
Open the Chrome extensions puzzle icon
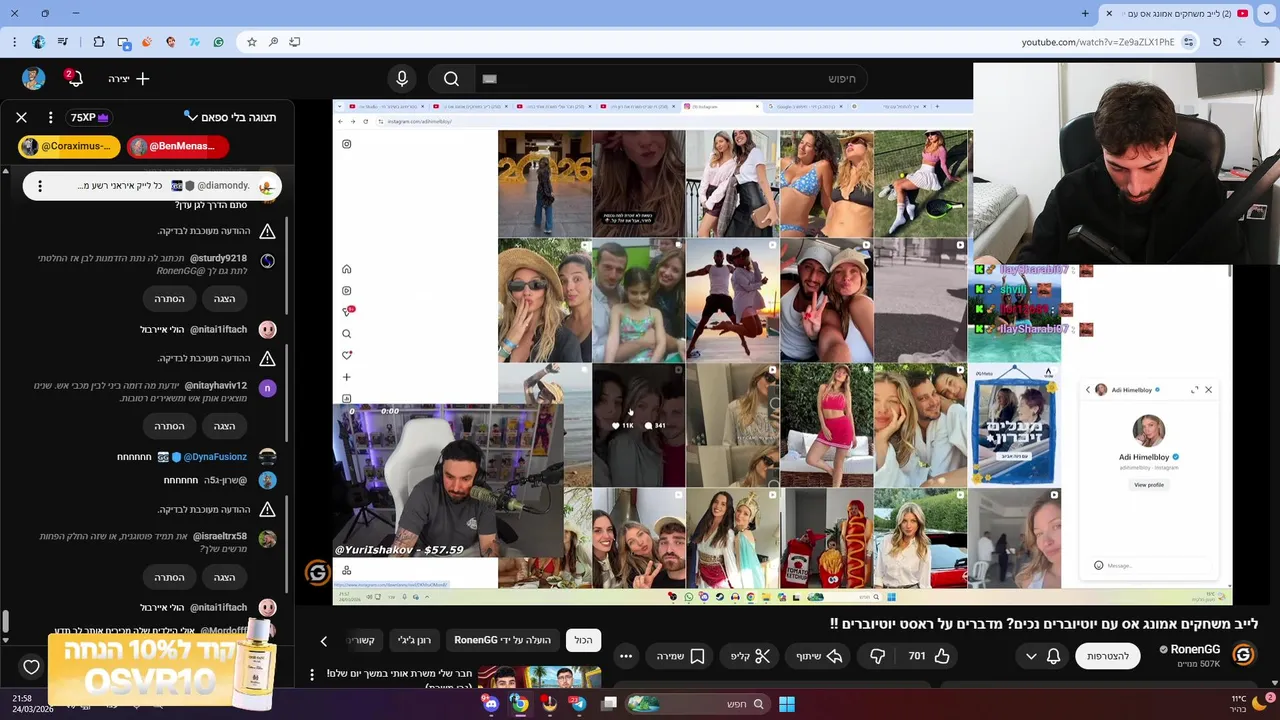point(98,42)
